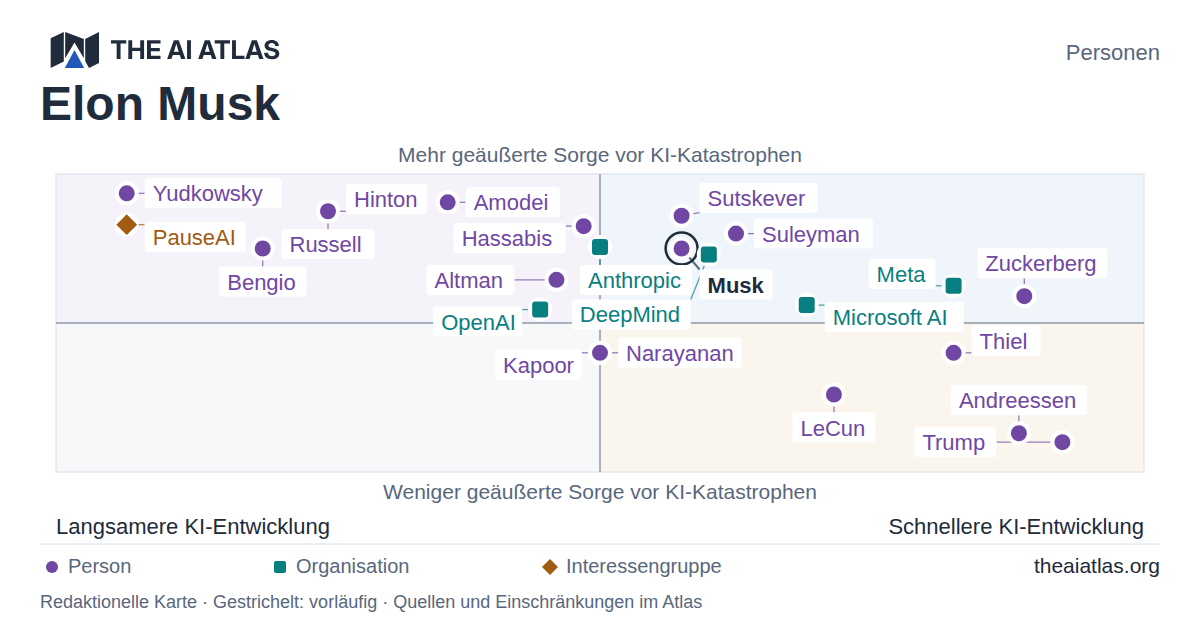Click the Trump name label
Viewport: 1200px width, 630px height.
(x=954, y=443)
